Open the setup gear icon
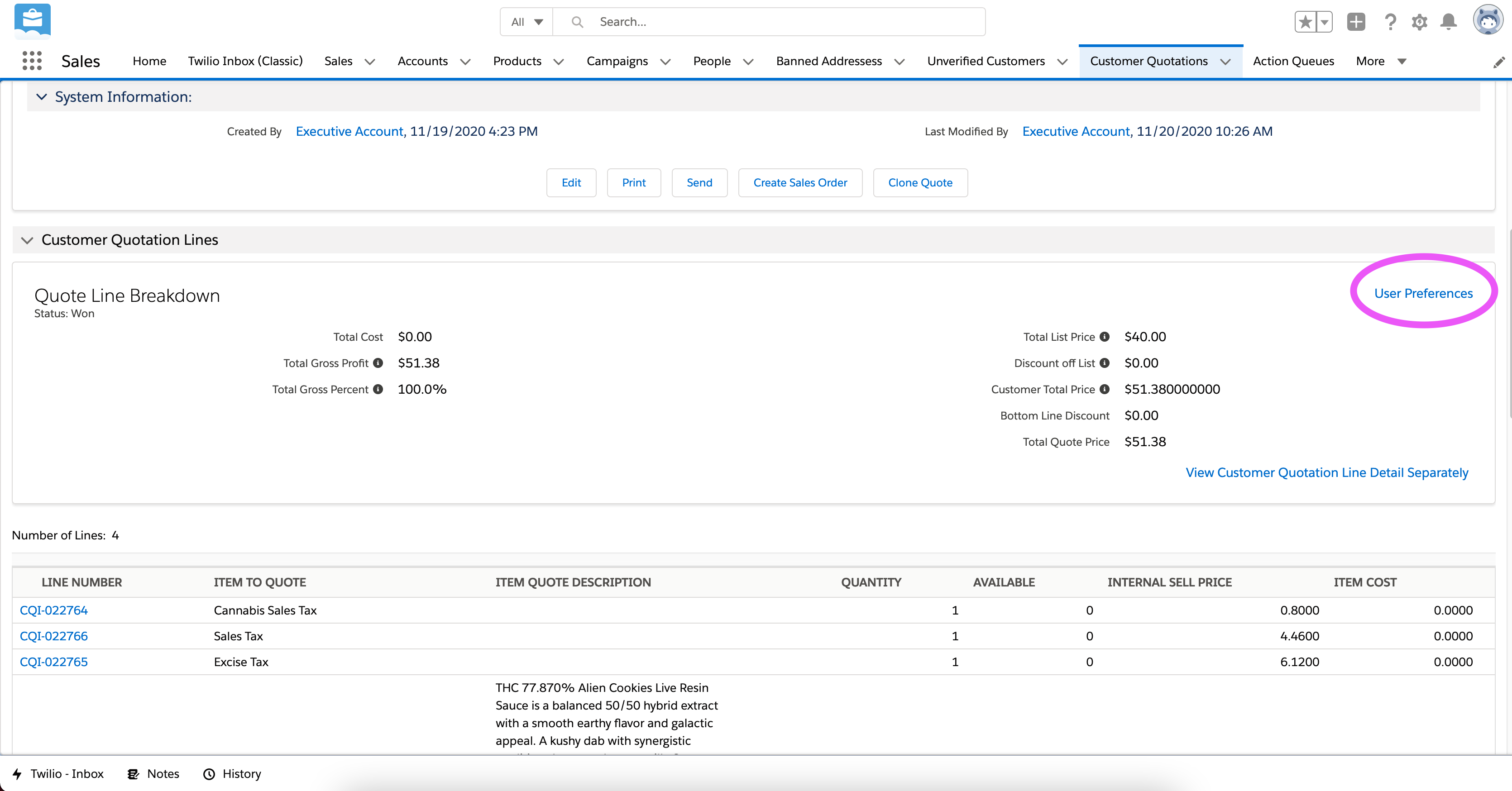1512x791 pixels. tap(1419, 22)
